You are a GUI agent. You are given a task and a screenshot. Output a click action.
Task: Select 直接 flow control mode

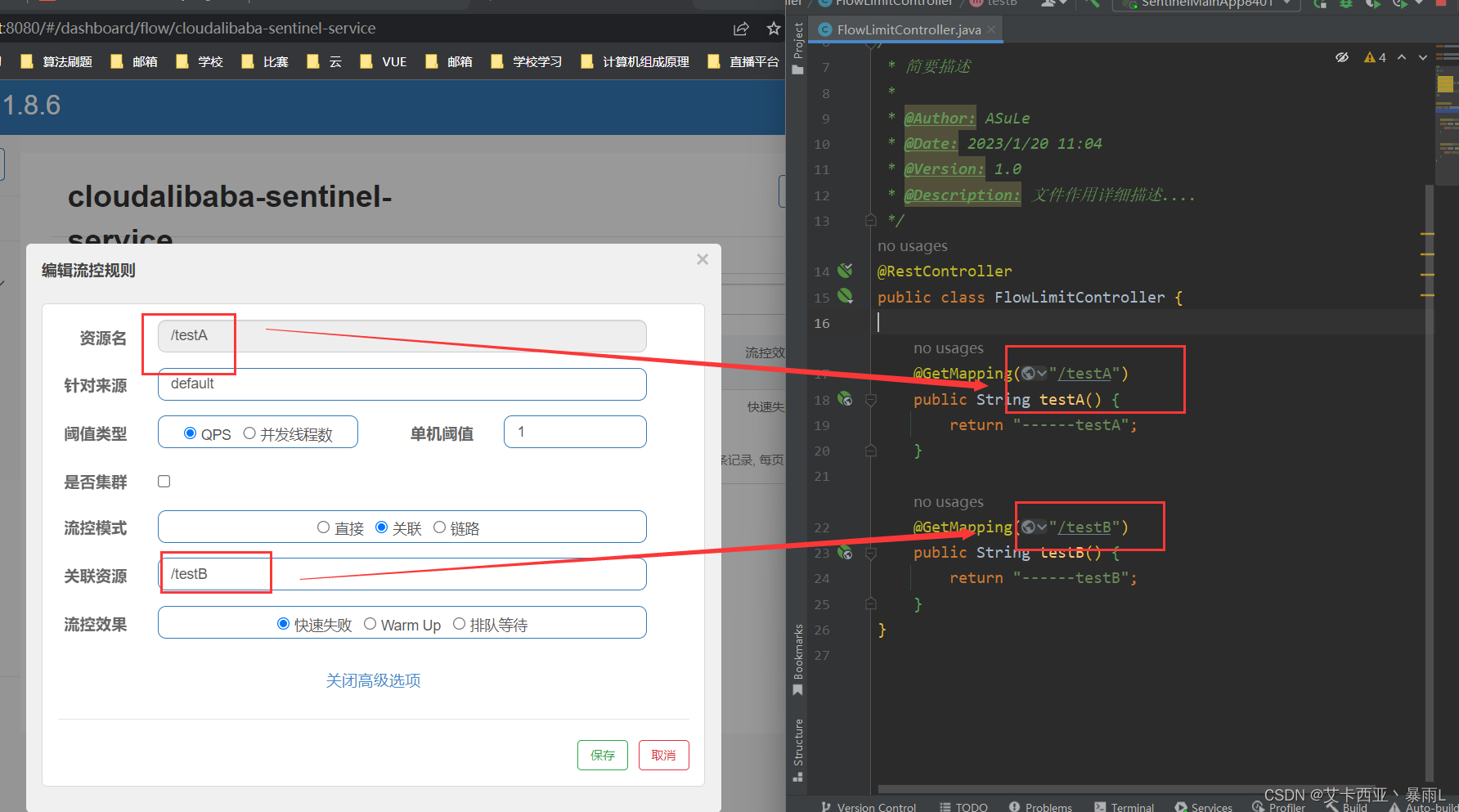323,527
